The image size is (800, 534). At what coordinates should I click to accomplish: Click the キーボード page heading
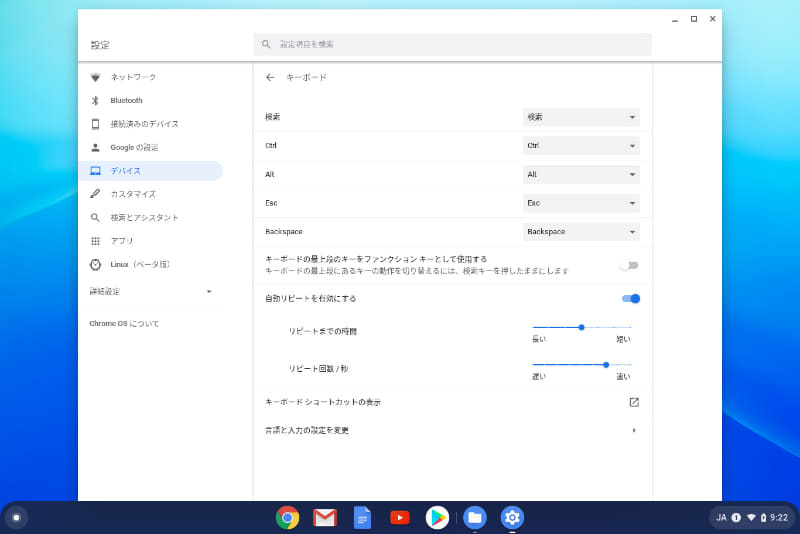coord(306,78)
